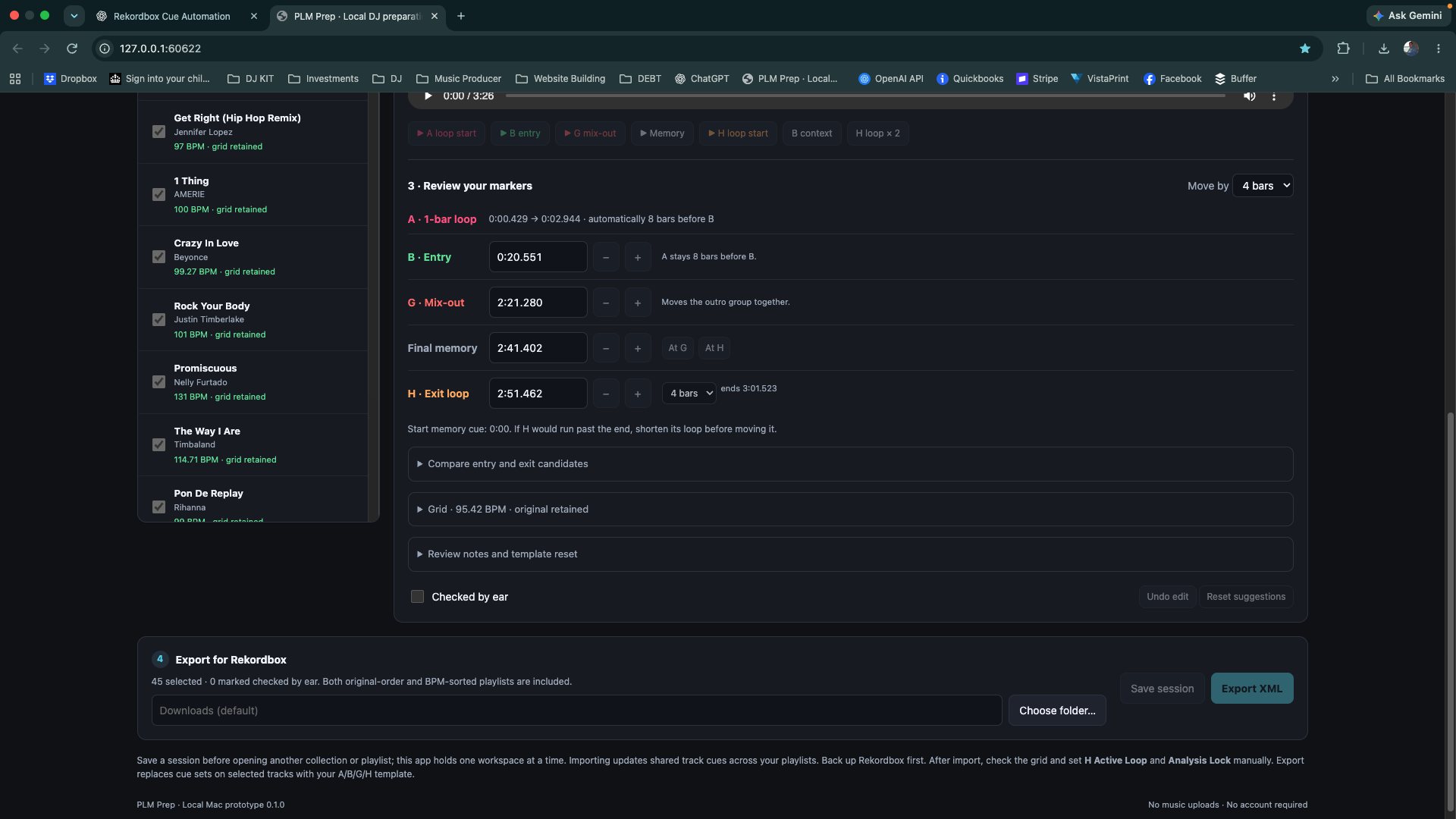Play the audio preview
The image size is (1456, 819).
(x=428, y=96)
